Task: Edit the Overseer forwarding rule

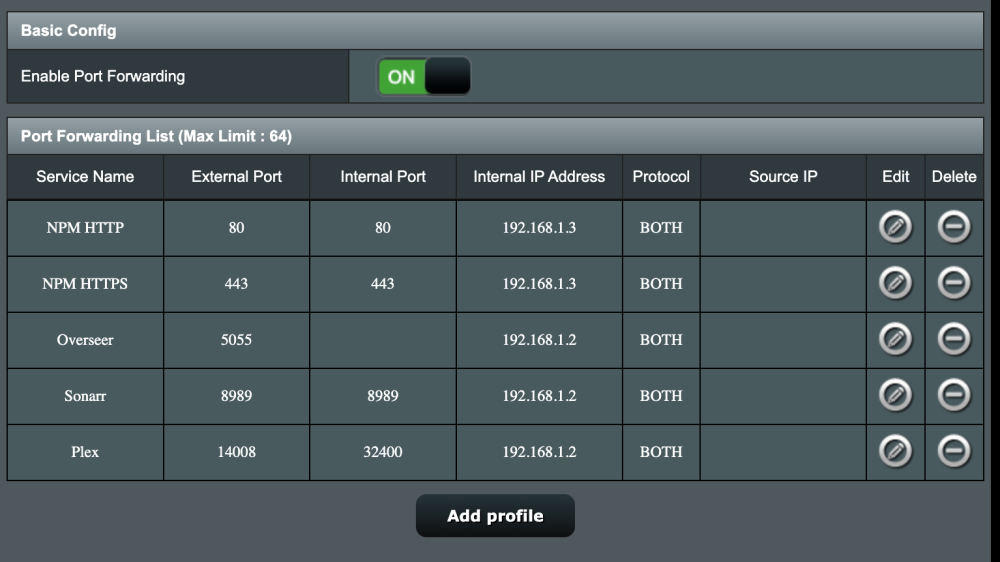Action: (x=895, y=339)
